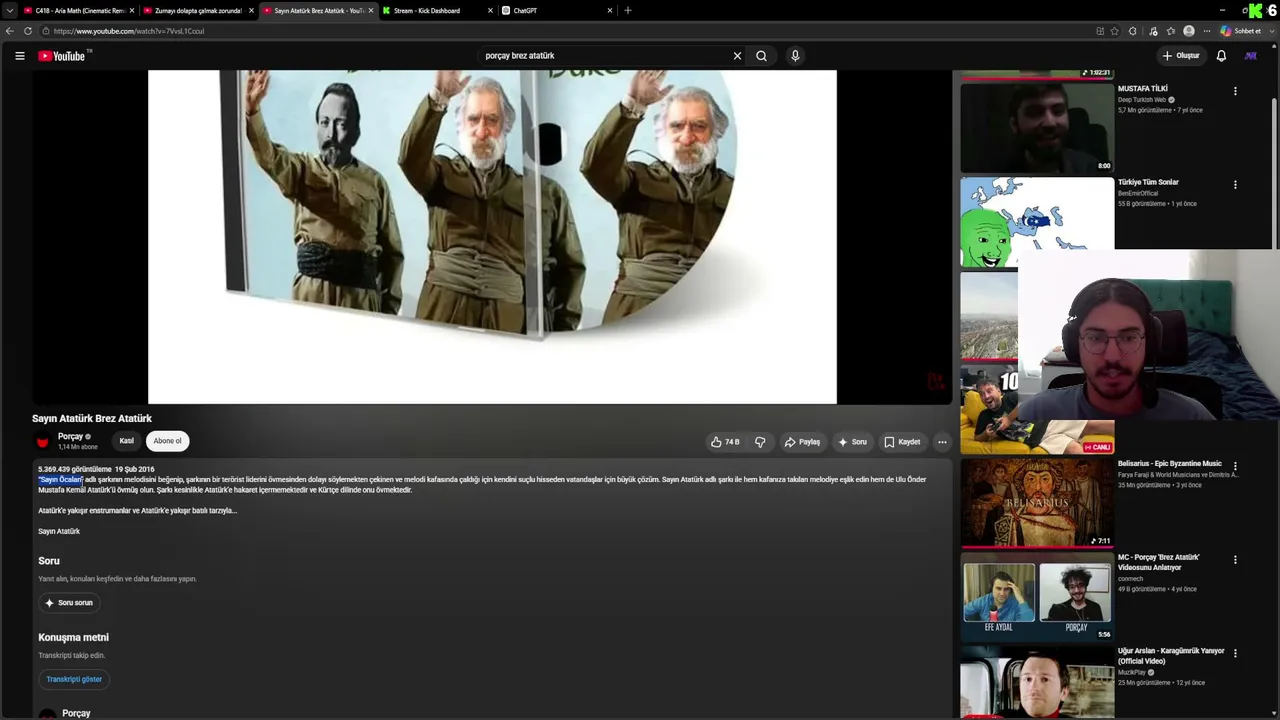Click the highlighted "Sayın Öcalan" text
Screen dimensions: 1280x720
(x=60, y=480)
